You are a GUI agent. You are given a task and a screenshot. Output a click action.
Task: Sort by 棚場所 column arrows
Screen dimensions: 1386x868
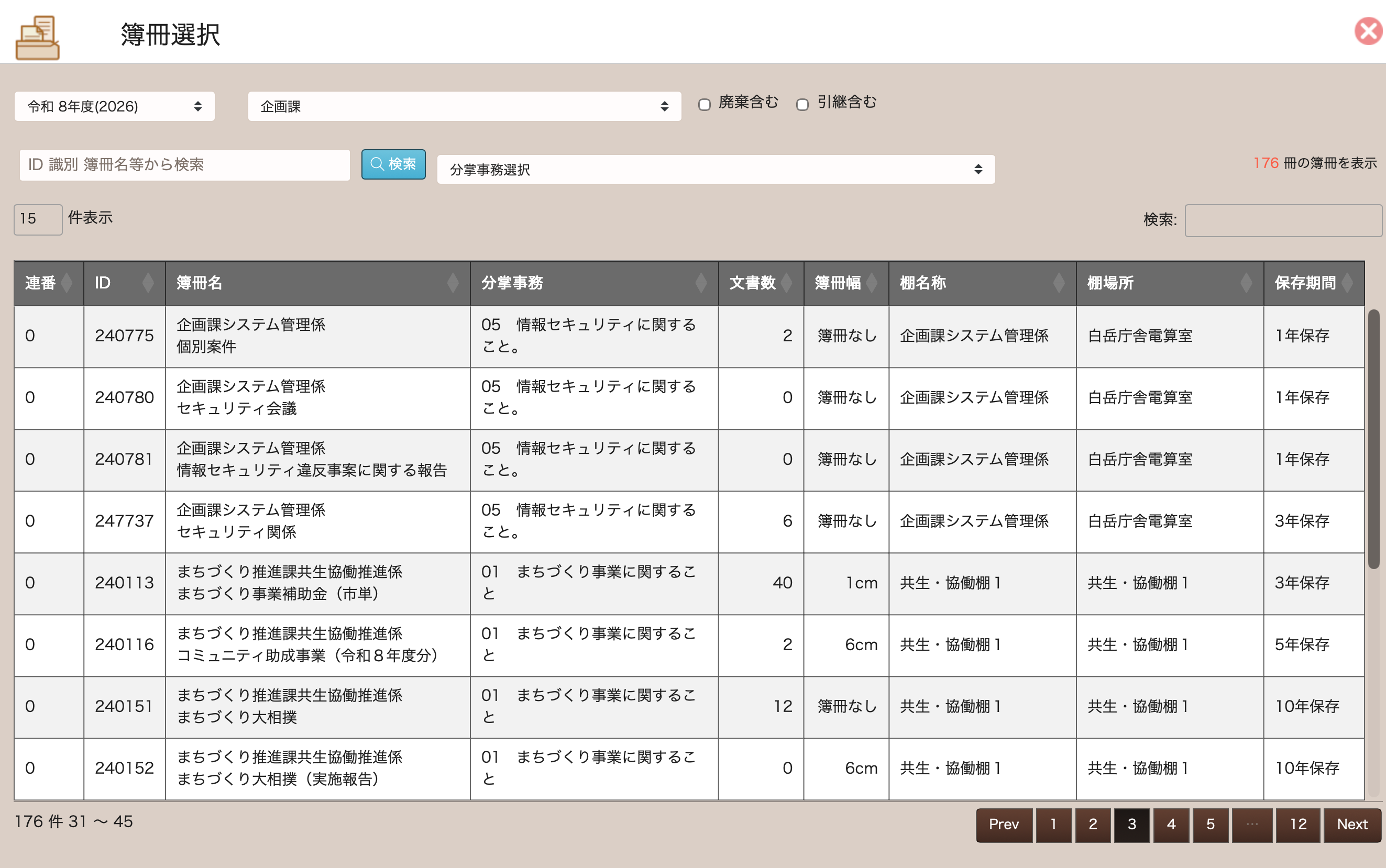[x=1246, y=283]
